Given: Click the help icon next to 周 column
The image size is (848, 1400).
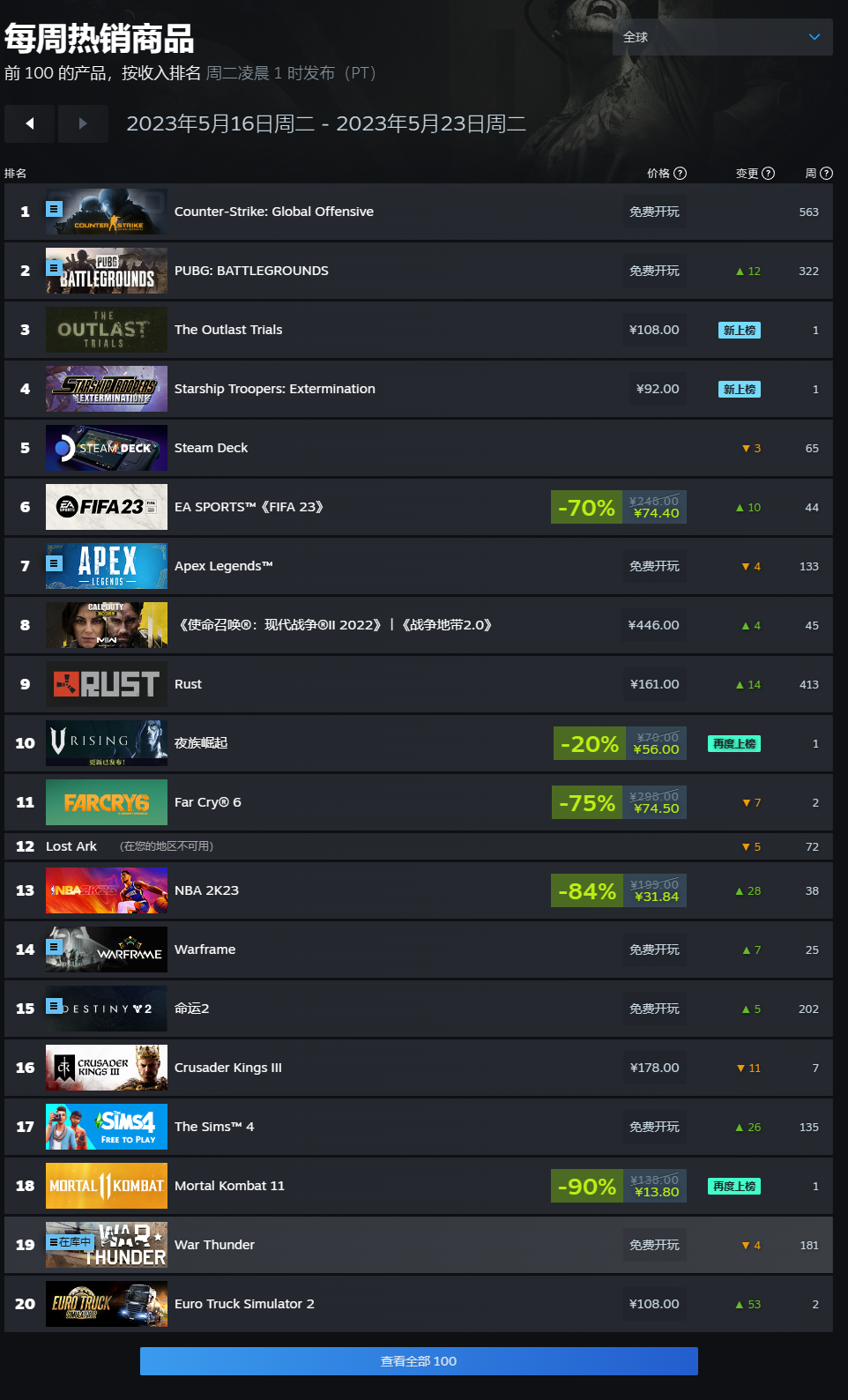Looking at the screenshot, I should 826,174.
